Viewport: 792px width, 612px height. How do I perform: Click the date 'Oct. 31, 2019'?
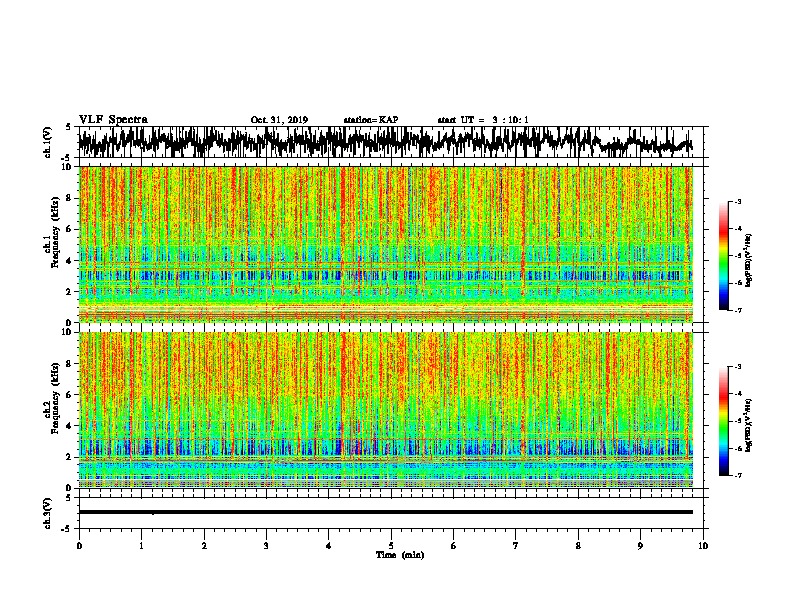279,120
